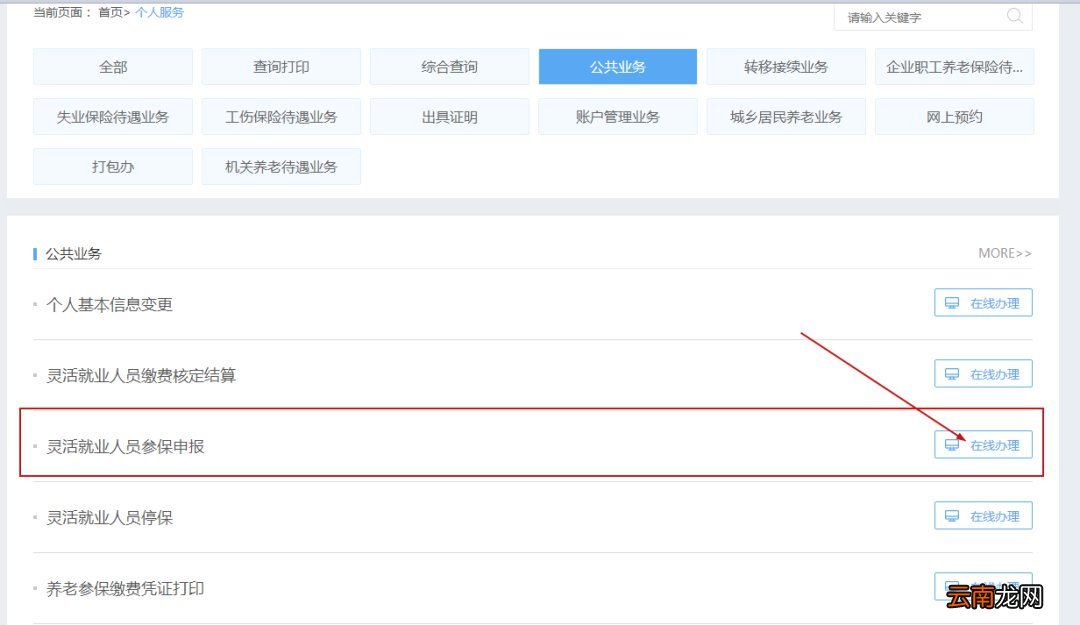Screen dimensions: 1080x625
Task: Select the 查询打印 category tab
Action: click(x=281, y=67)
